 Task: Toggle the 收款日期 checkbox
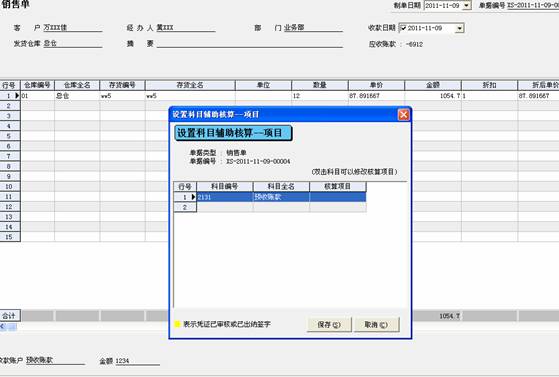click(x=402, y=28)
